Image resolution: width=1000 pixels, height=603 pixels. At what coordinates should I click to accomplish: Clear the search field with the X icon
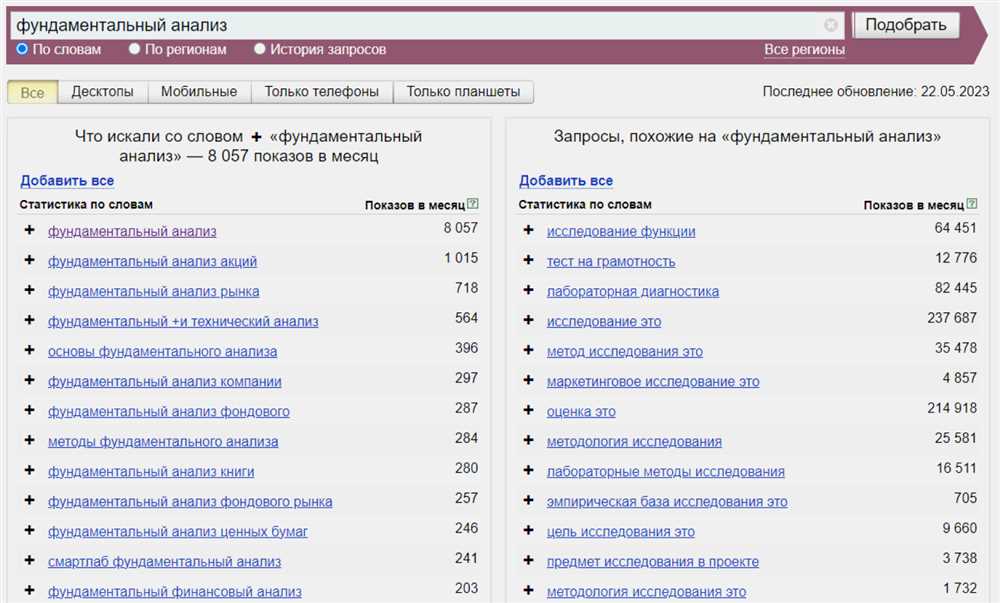click(830, 25)
